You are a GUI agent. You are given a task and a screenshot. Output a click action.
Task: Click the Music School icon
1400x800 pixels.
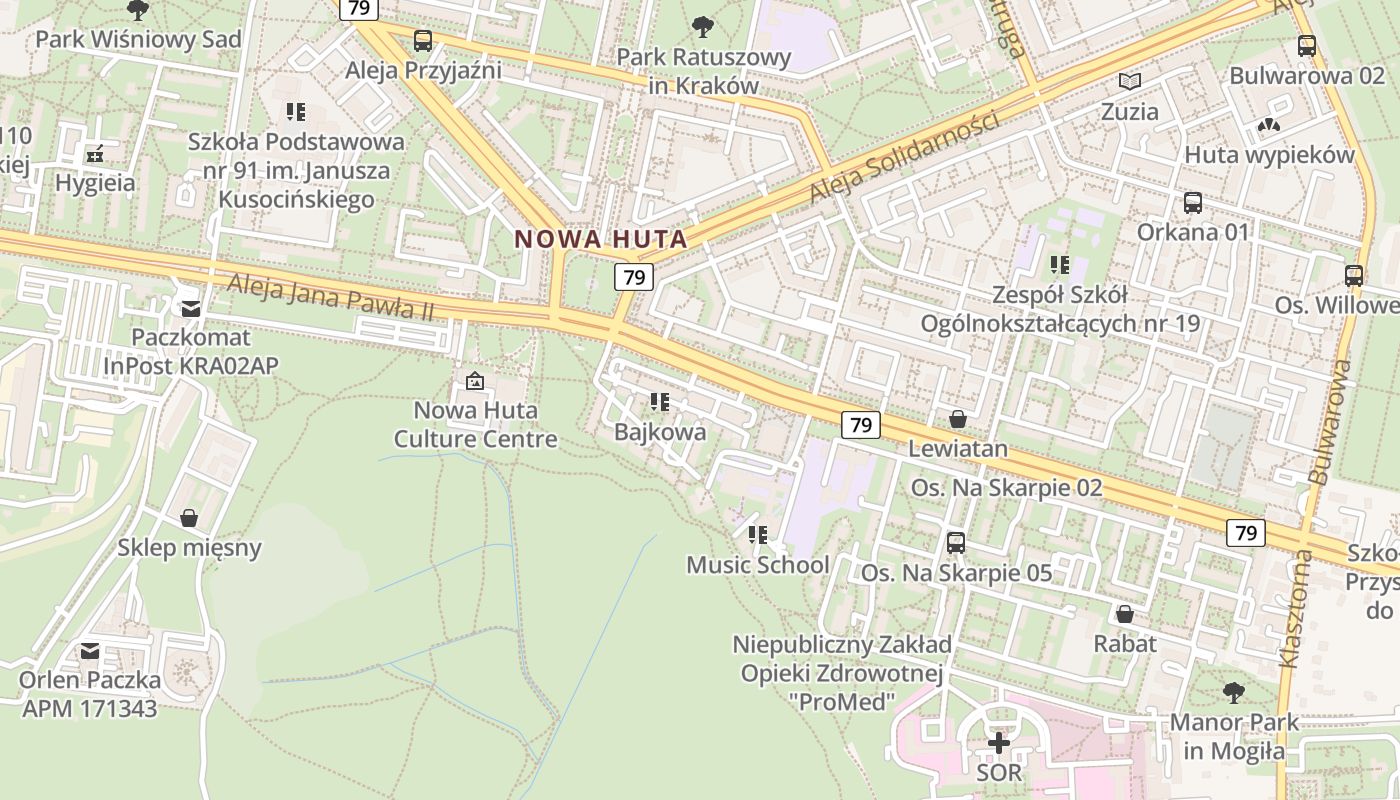pos(758,535)
